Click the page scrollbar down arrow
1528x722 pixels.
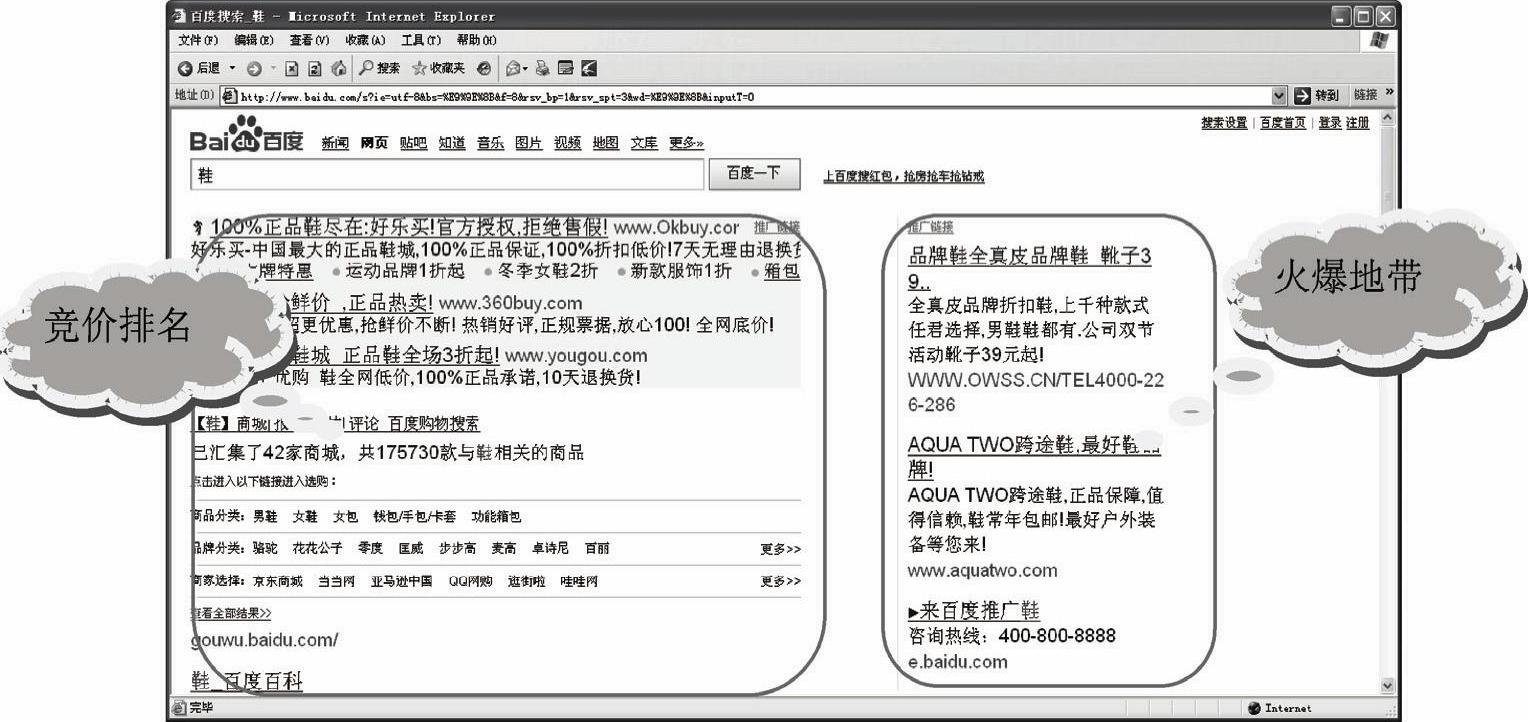click(x=1386, y=685)
